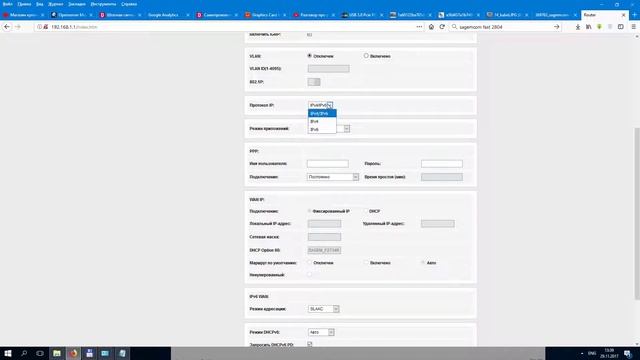
Task: Open PPP Подключение Постоянно dropdown
Action: (333, 177)
